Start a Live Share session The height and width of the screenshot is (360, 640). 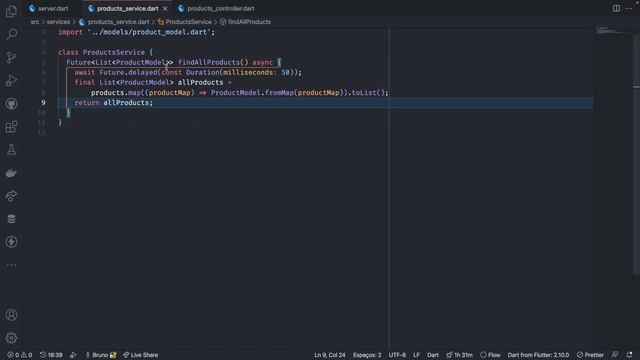pyautogui.click(x=140, y=355)
